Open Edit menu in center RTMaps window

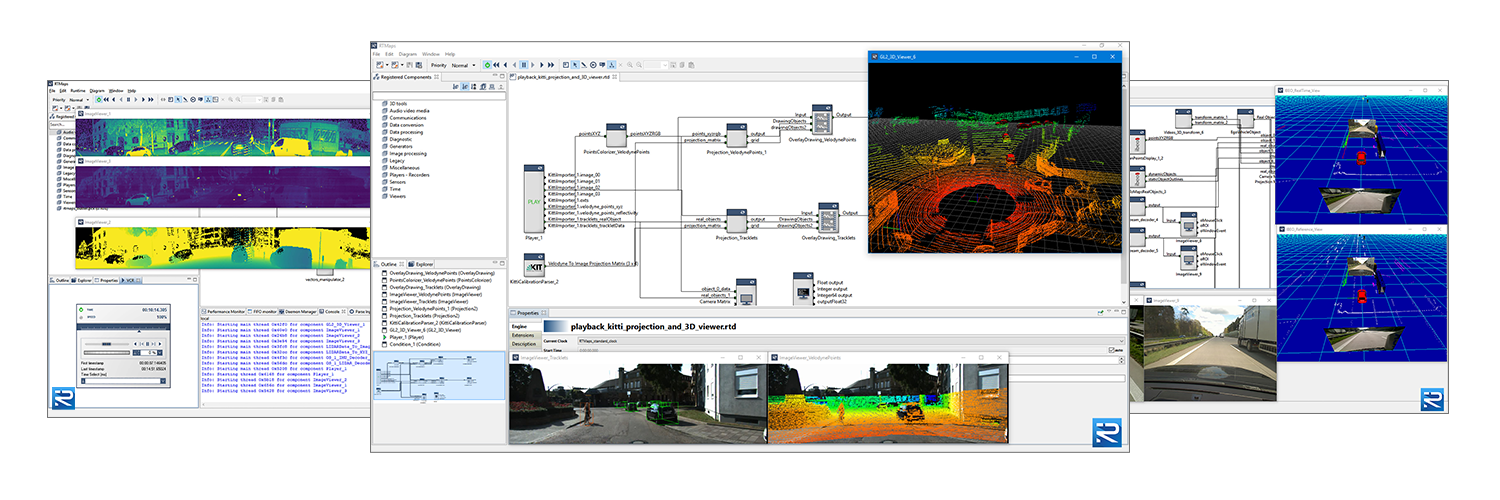[391, 54]
